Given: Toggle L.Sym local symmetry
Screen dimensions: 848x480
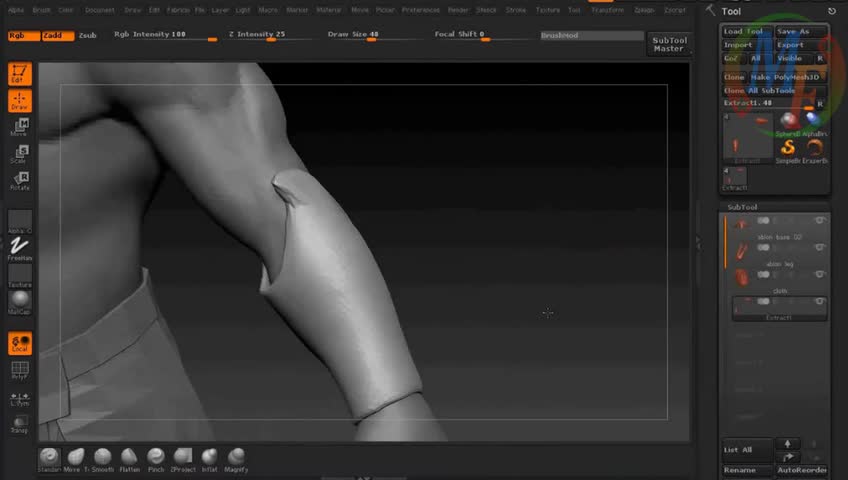Looking at the screenshot, I should coord(19,399).
